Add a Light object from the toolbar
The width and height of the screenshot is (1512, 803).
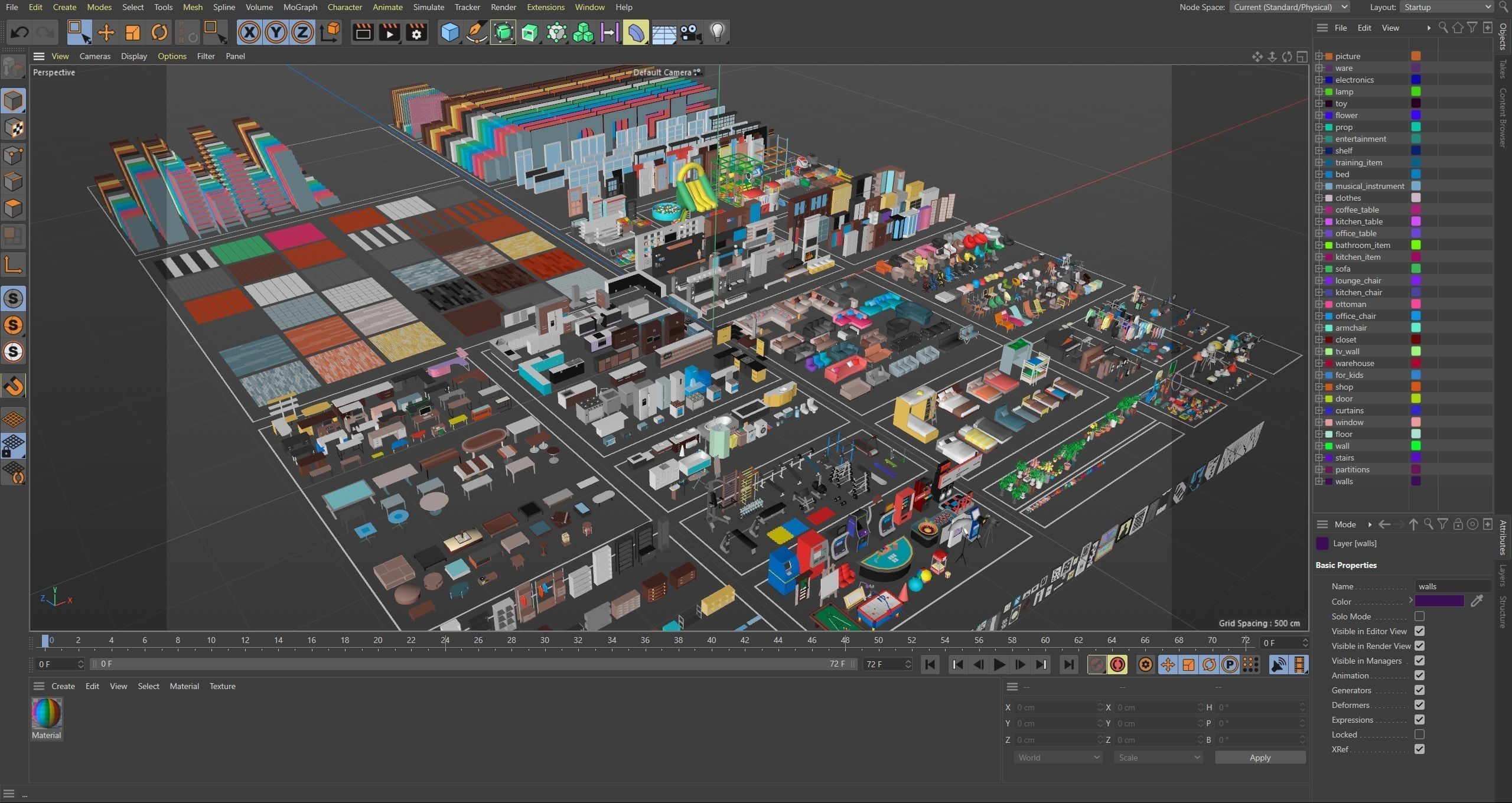coord(717,32)
